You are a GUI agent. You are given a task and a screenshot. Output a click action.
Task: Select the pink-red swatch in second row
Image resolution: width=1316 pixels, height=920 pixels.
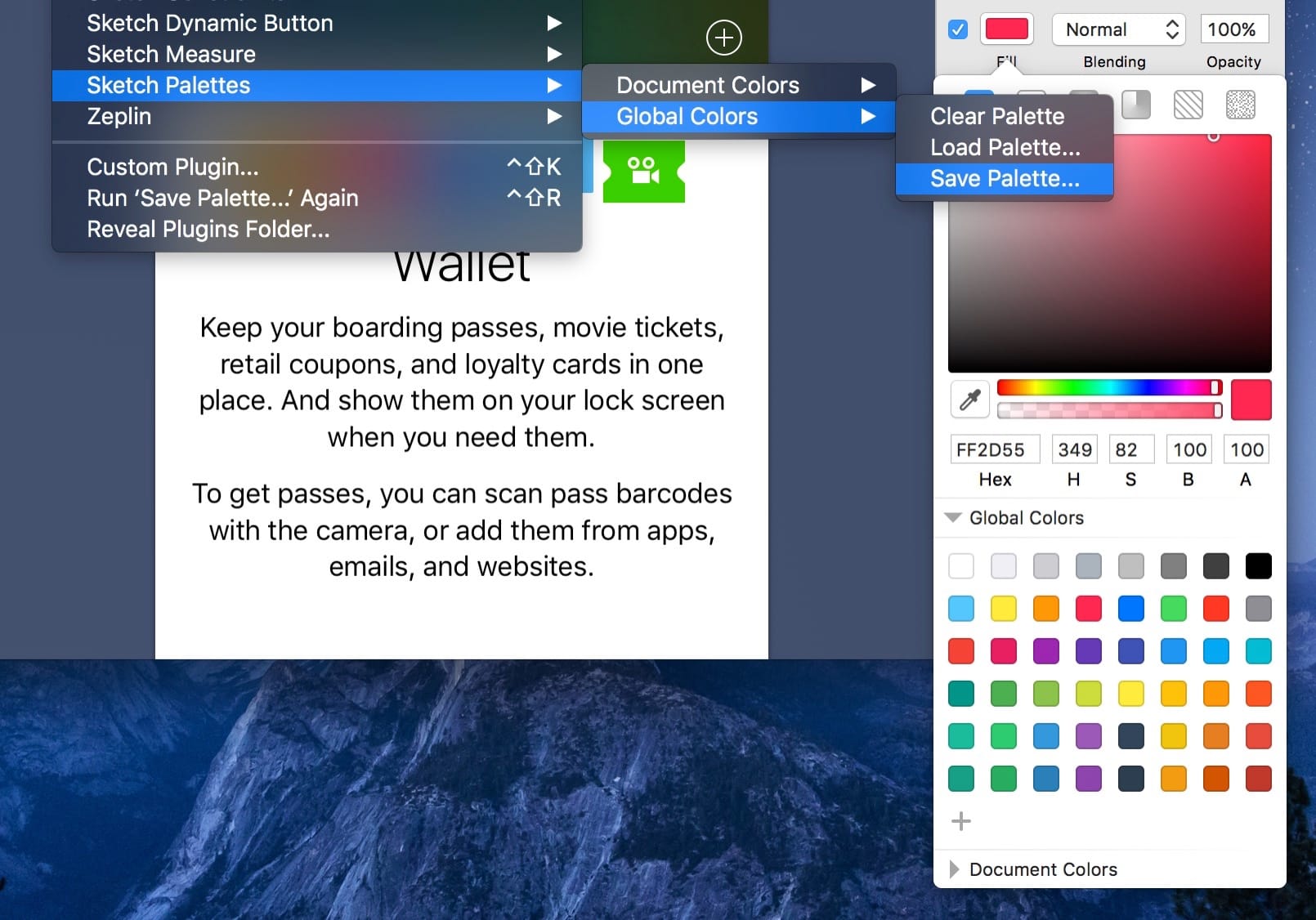tap(1089, 608)
